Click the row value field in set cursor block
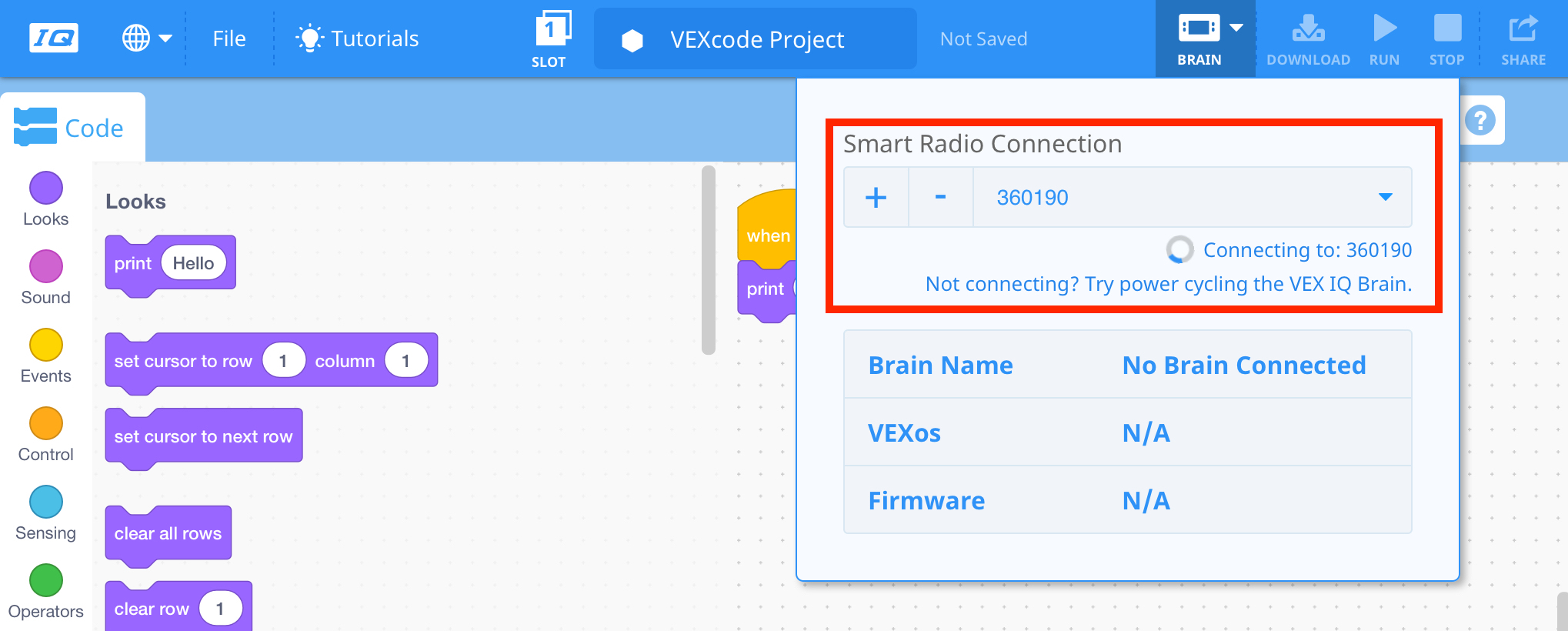 click(x=283, y=361)
